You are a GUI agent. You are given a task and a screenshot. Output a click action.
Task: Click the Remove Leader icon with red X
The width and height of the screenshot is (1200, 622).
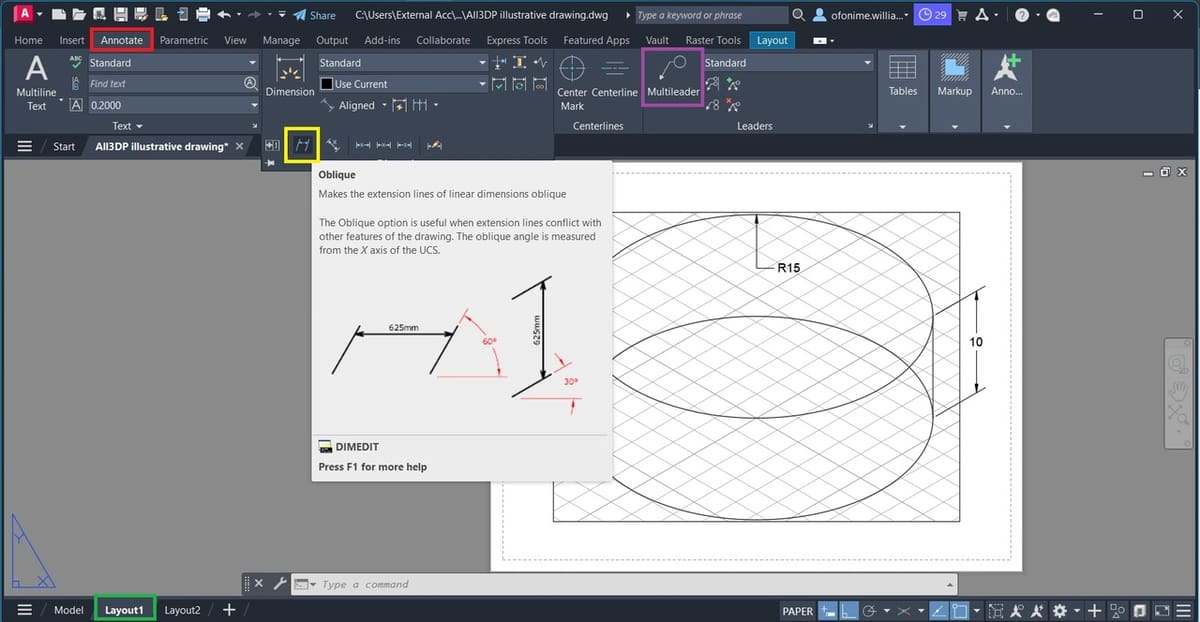point(734,105)
